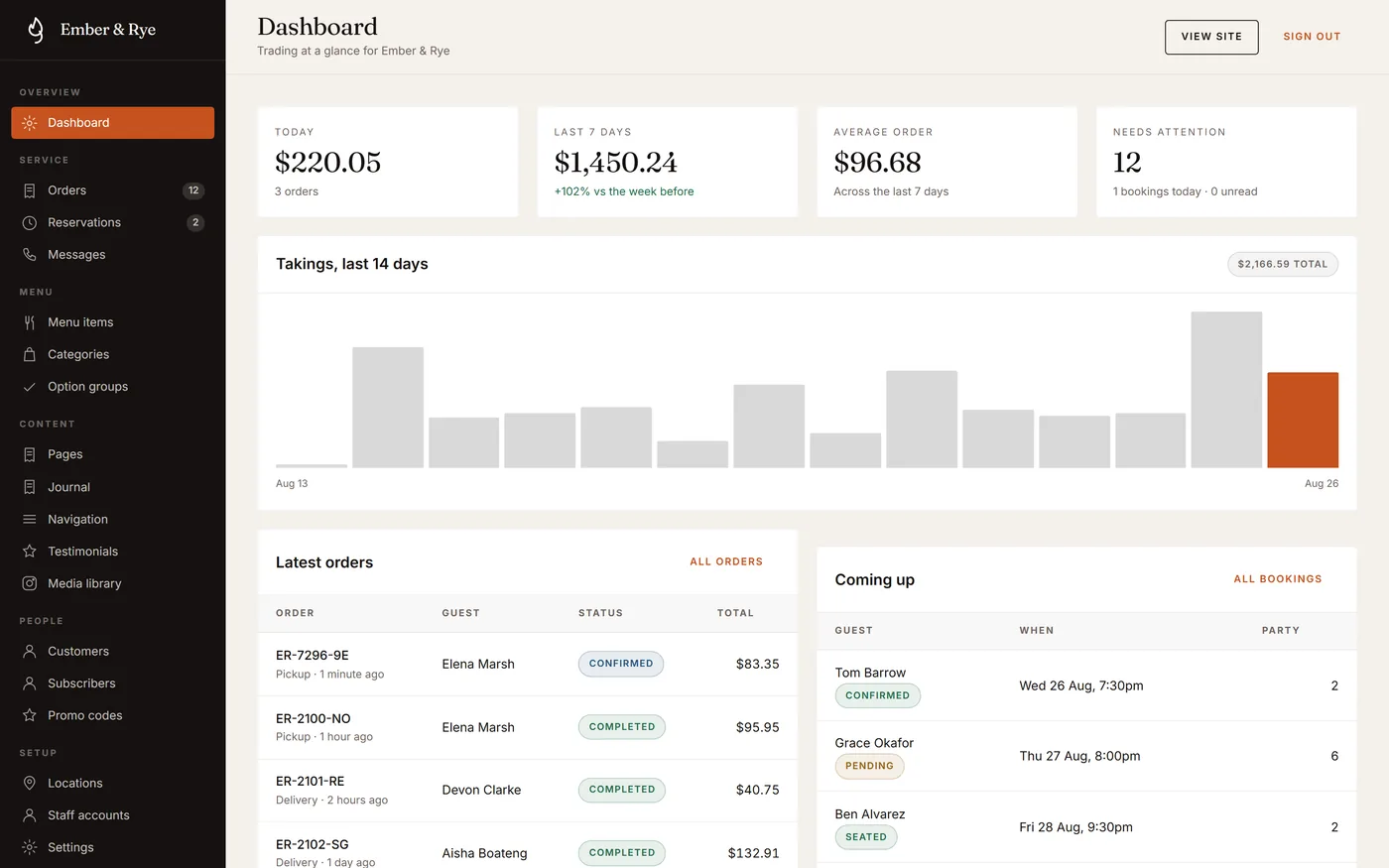Go to Promo codes menu item

pos(113,715)
